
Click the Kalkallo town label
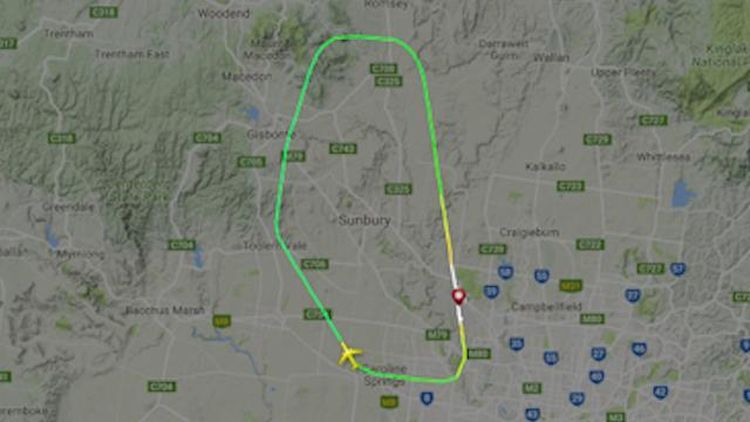point(546,167)
